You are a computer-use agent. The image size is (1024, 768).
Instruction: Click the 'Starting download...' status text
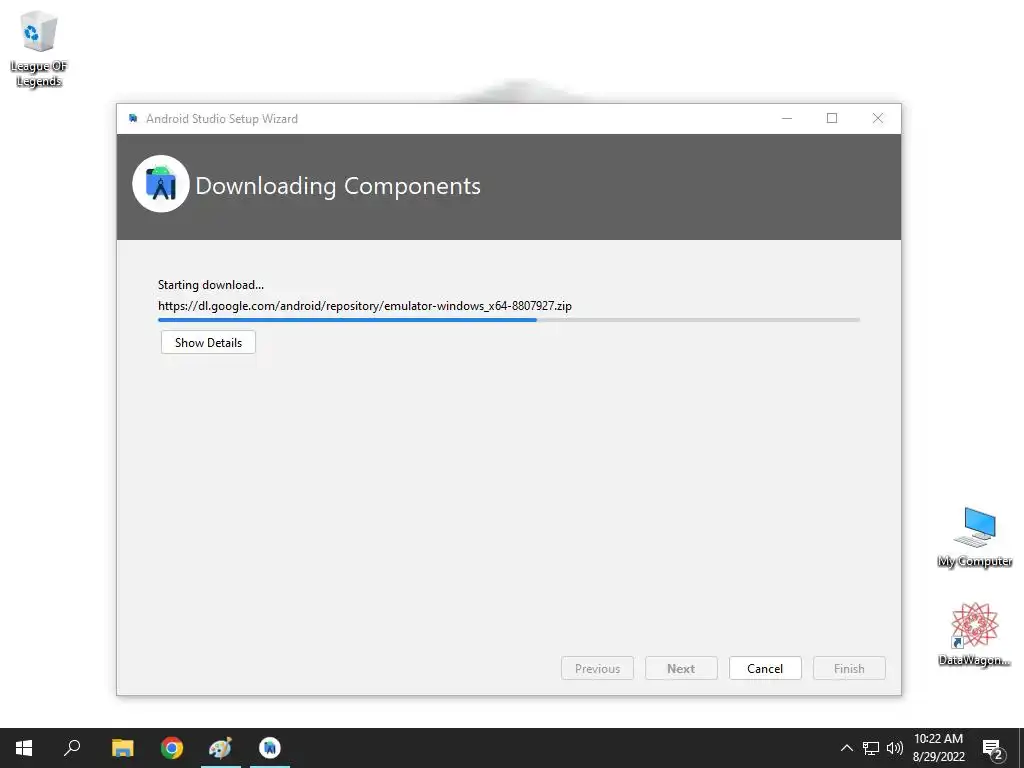(x=211, y=285)
